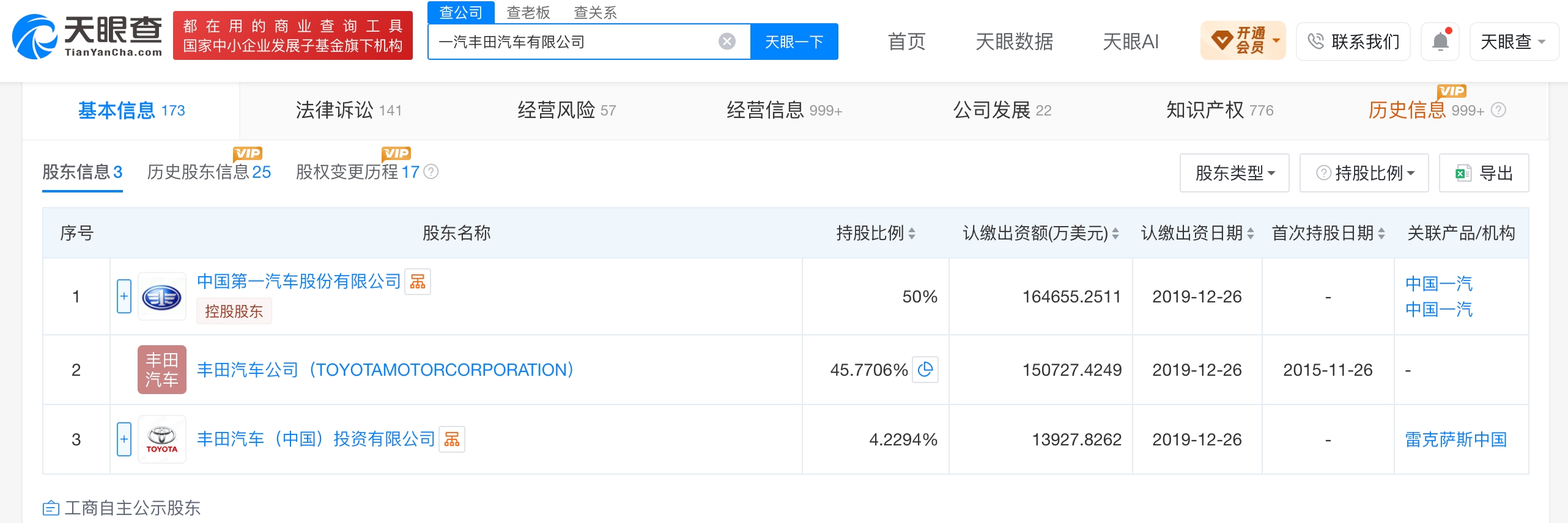1568x523 pixels.
Task: Go to 首页 in navigation
Action: click(x=906, y=42)
